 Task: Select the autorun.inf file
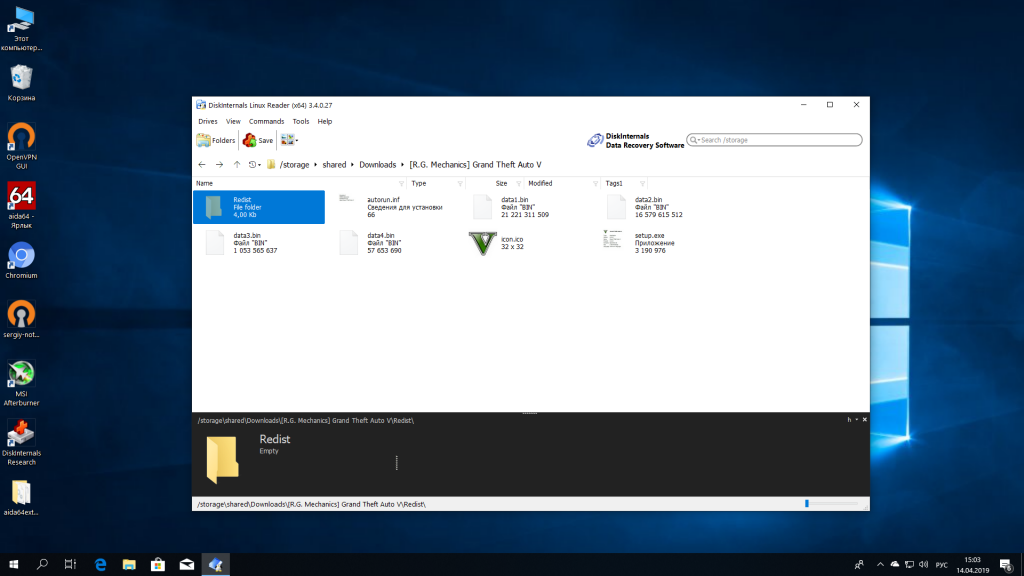pos(349,207)
